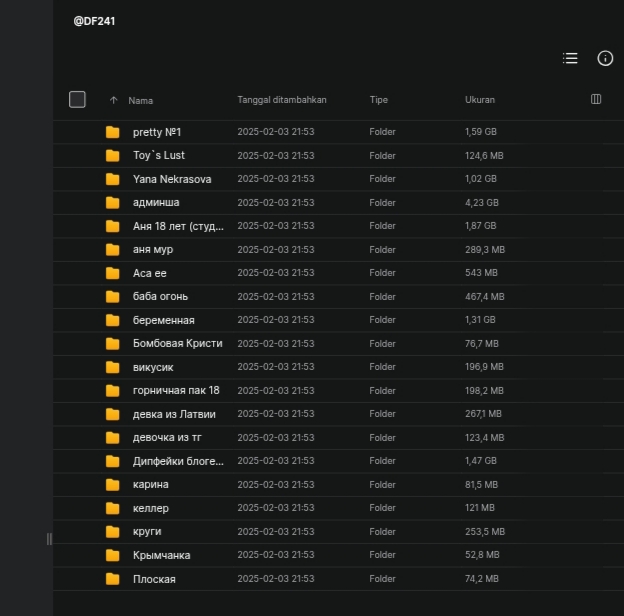Select the админша folder name
624x616 pixels.
point(156,203)
